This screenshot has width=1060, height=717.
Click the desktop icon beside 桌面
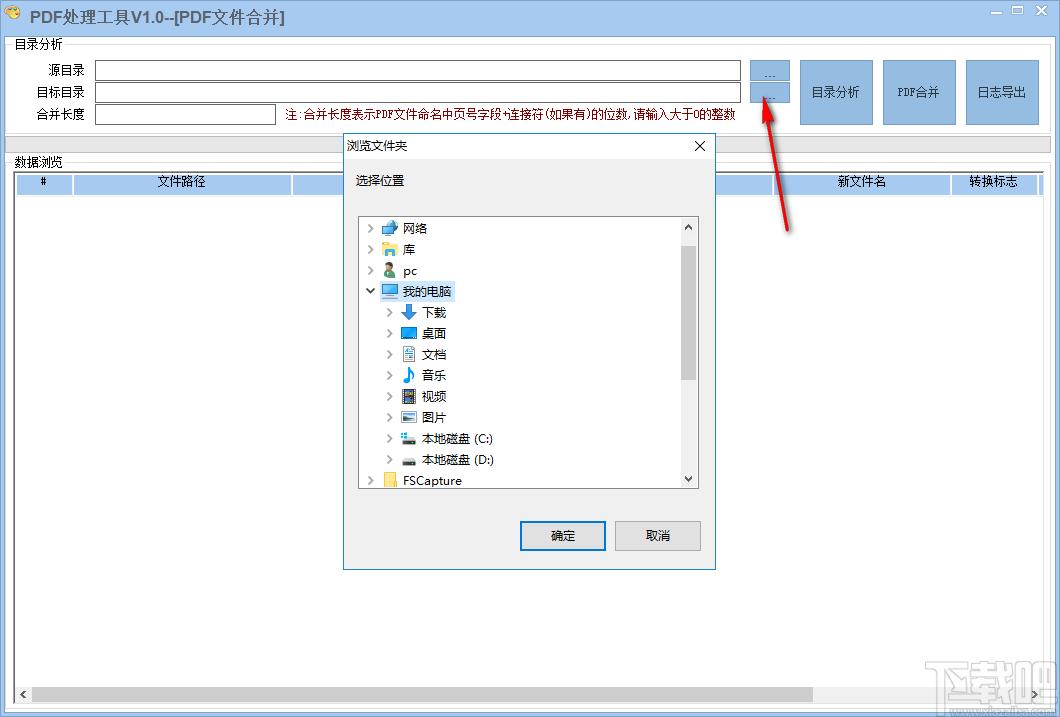(409, 333)
